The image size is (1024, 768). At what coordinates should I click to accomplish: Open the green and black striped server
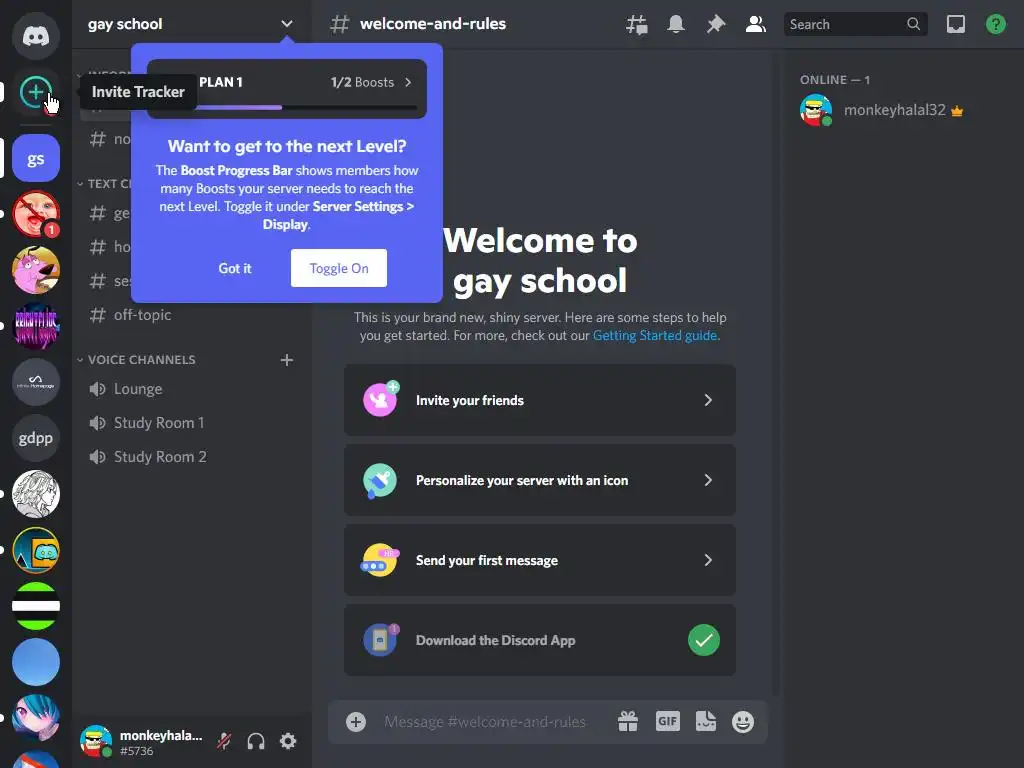point(35,606)
